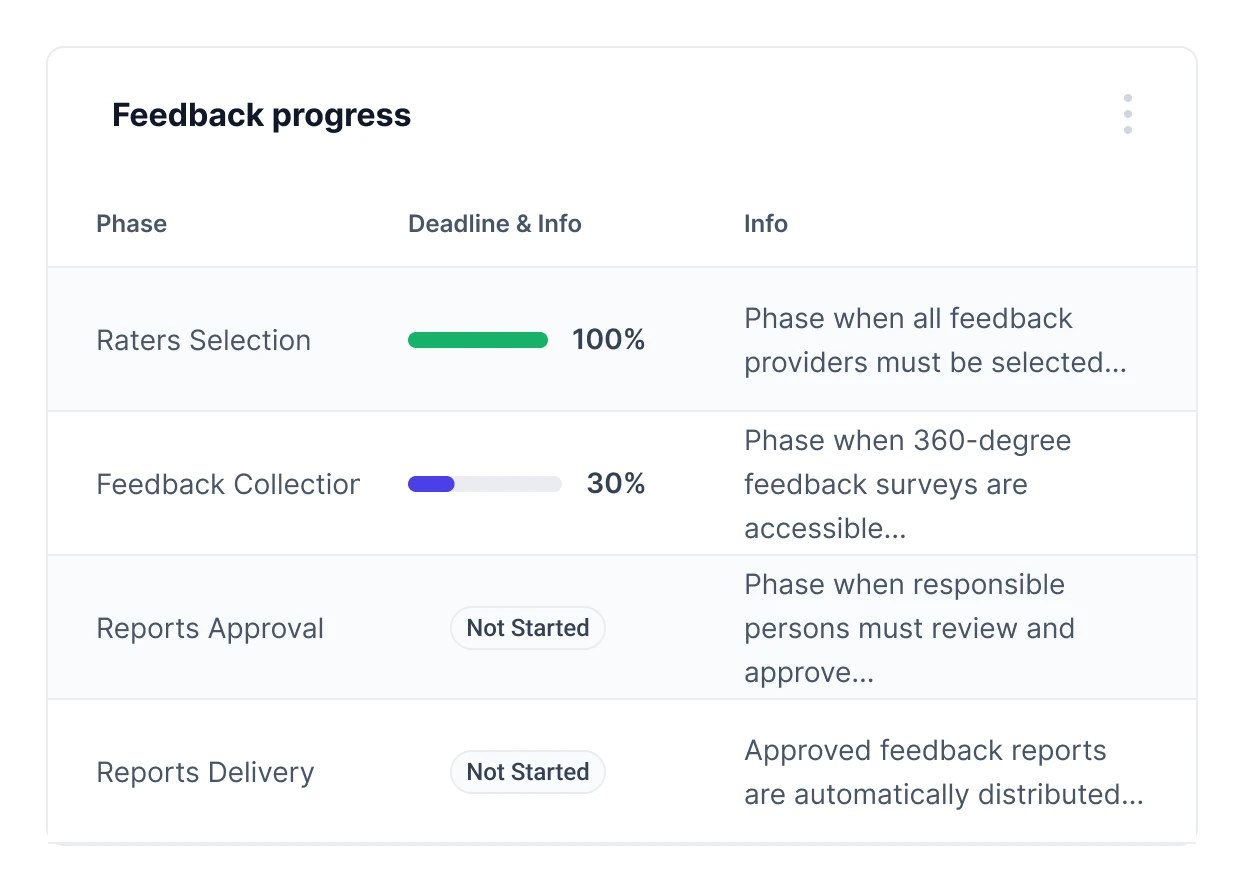Image resolution: width=1244 pixels, height=892 pixels.
Task: Click the Feedback progress card title
Action: [x=261, y=116]
